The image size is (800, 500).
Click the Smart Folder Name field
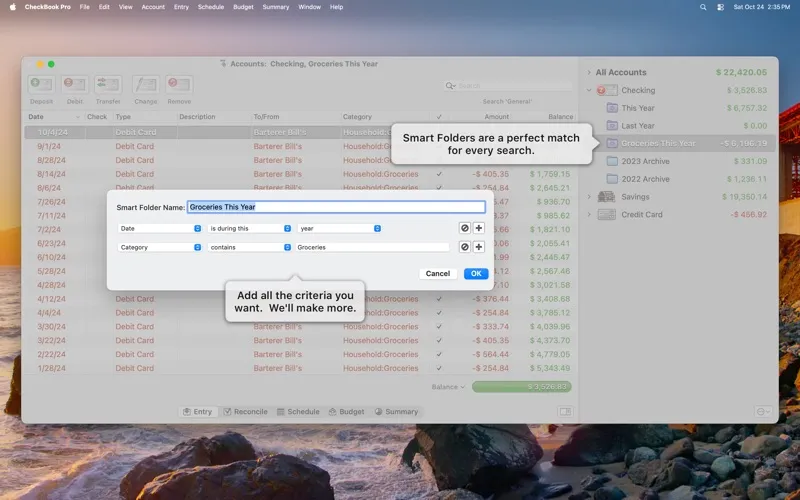336,207
